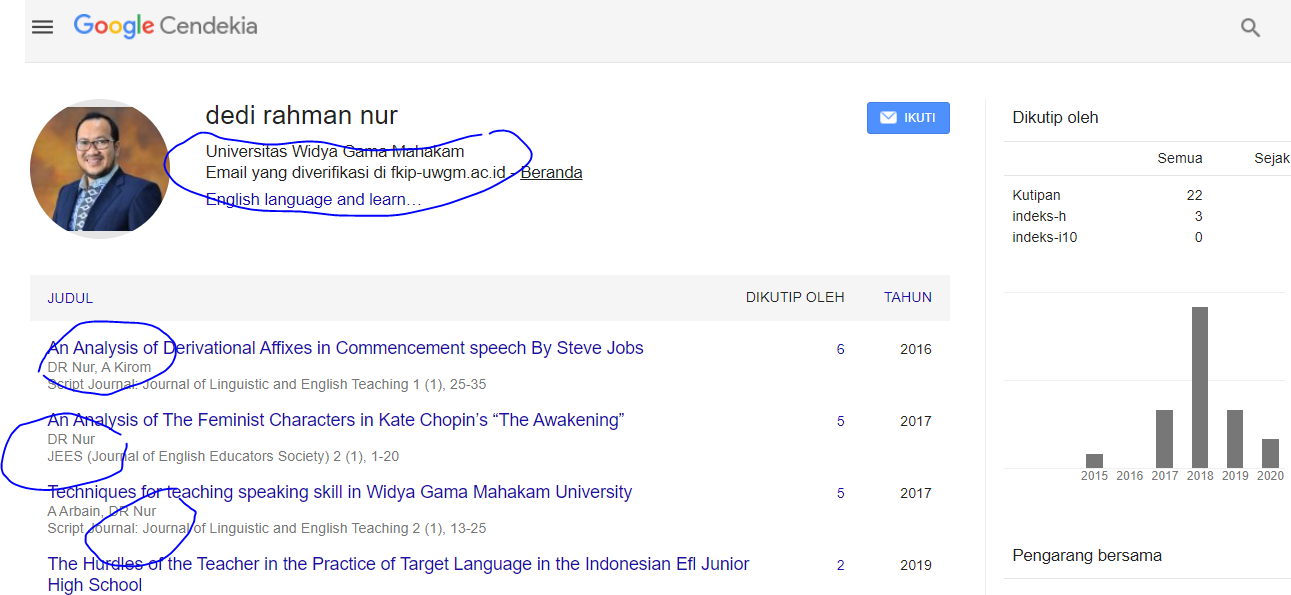Click the IKUTI follow button
1291x595 pixels.
(x=908, y=118)
